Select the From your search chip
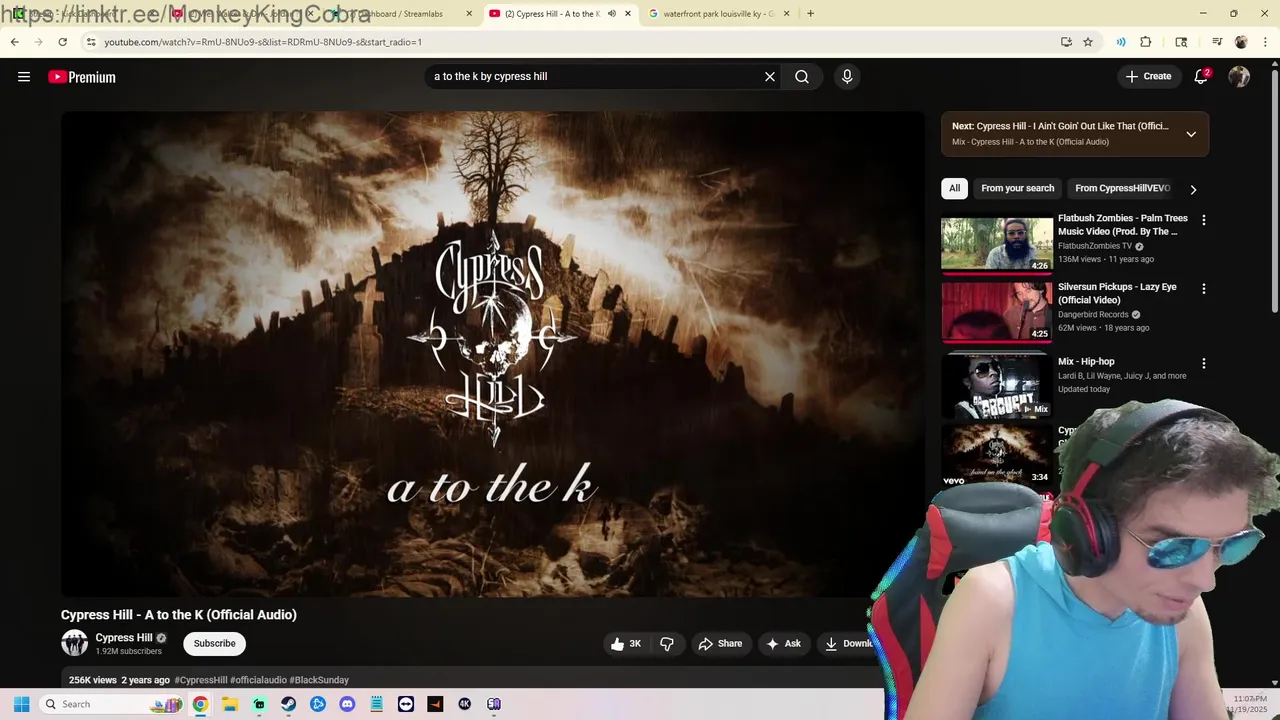1280x720 pixels. [x=1018, y=188]
